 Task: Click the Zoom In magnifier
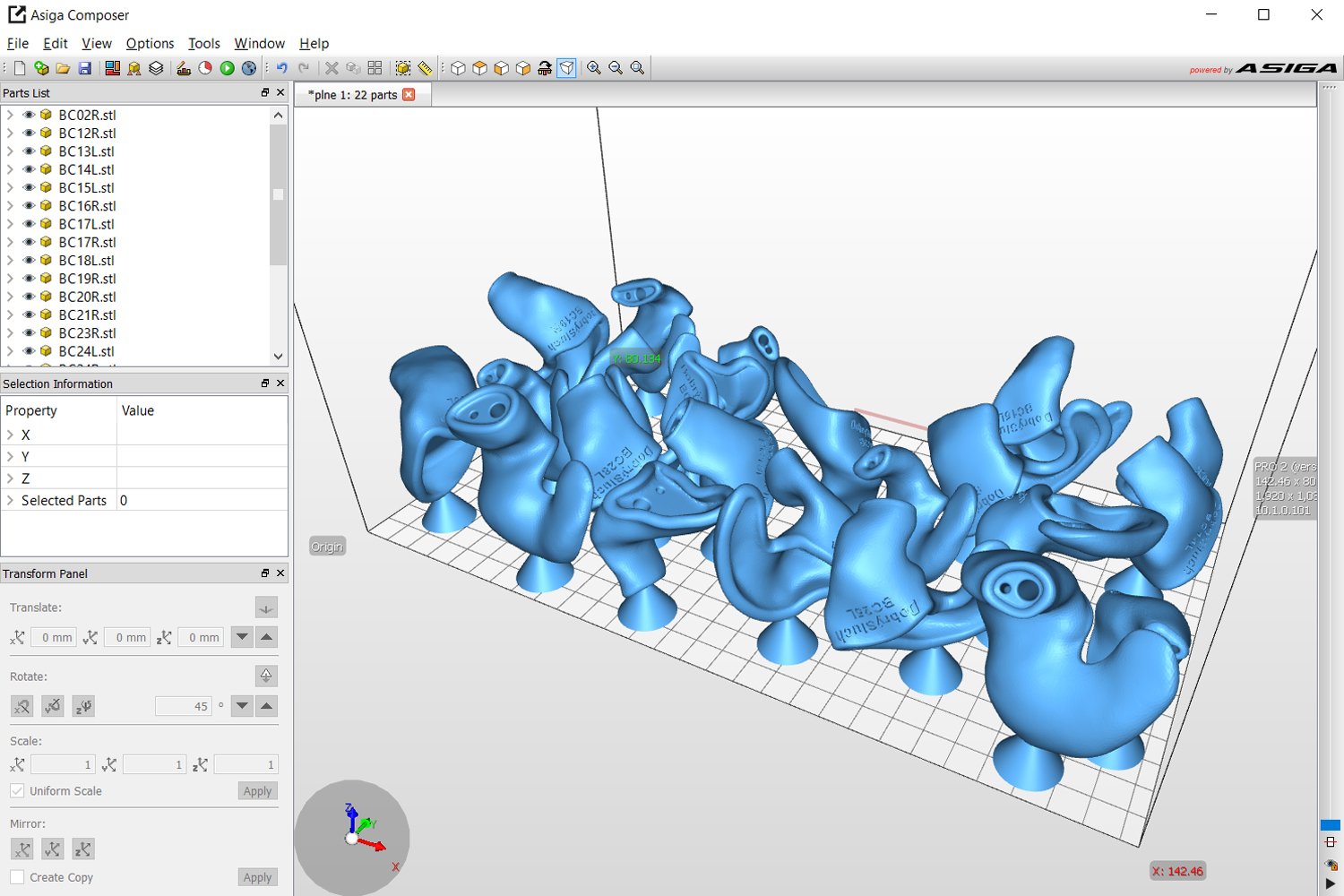(594, 68)
